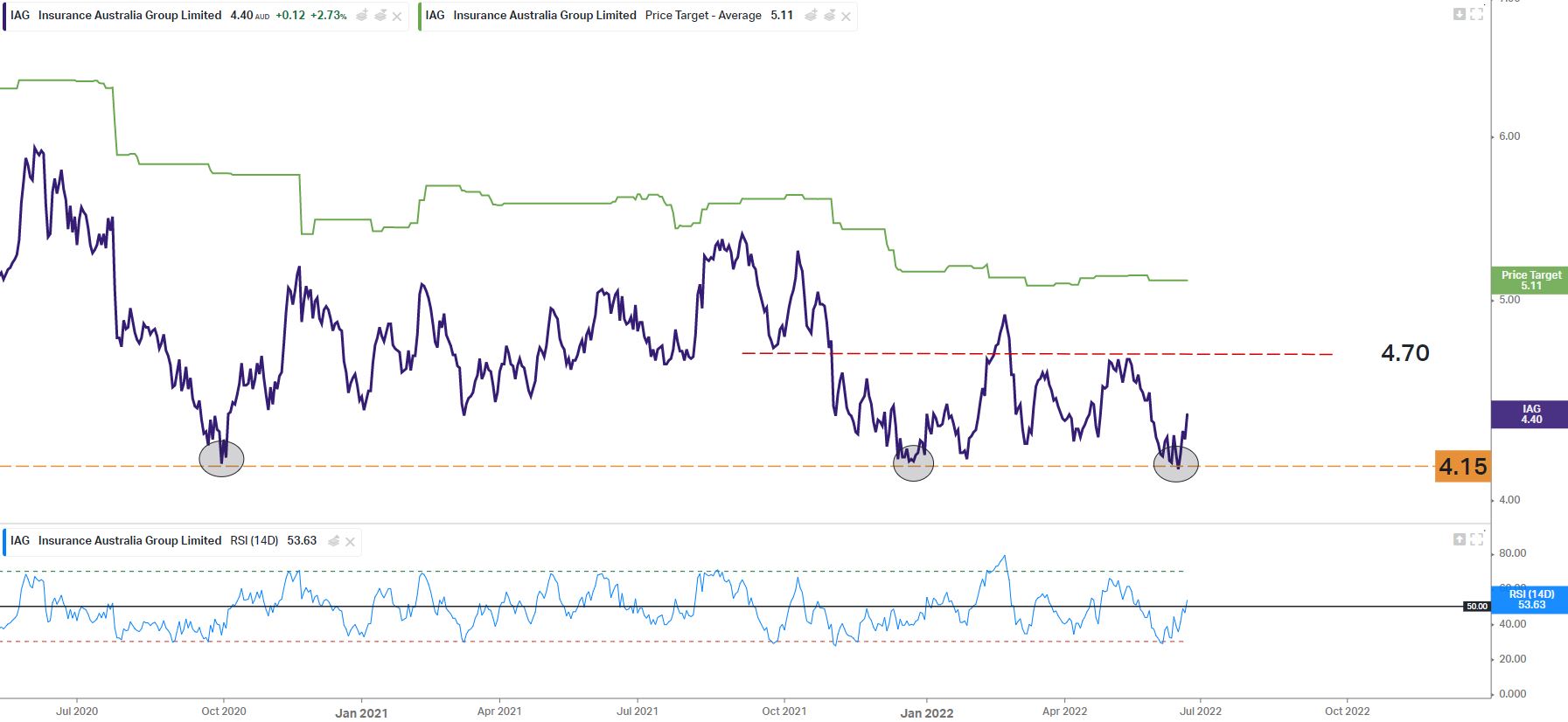Click the orange 4.15 support level label
1568x722 pixels.
point(1462,467)
